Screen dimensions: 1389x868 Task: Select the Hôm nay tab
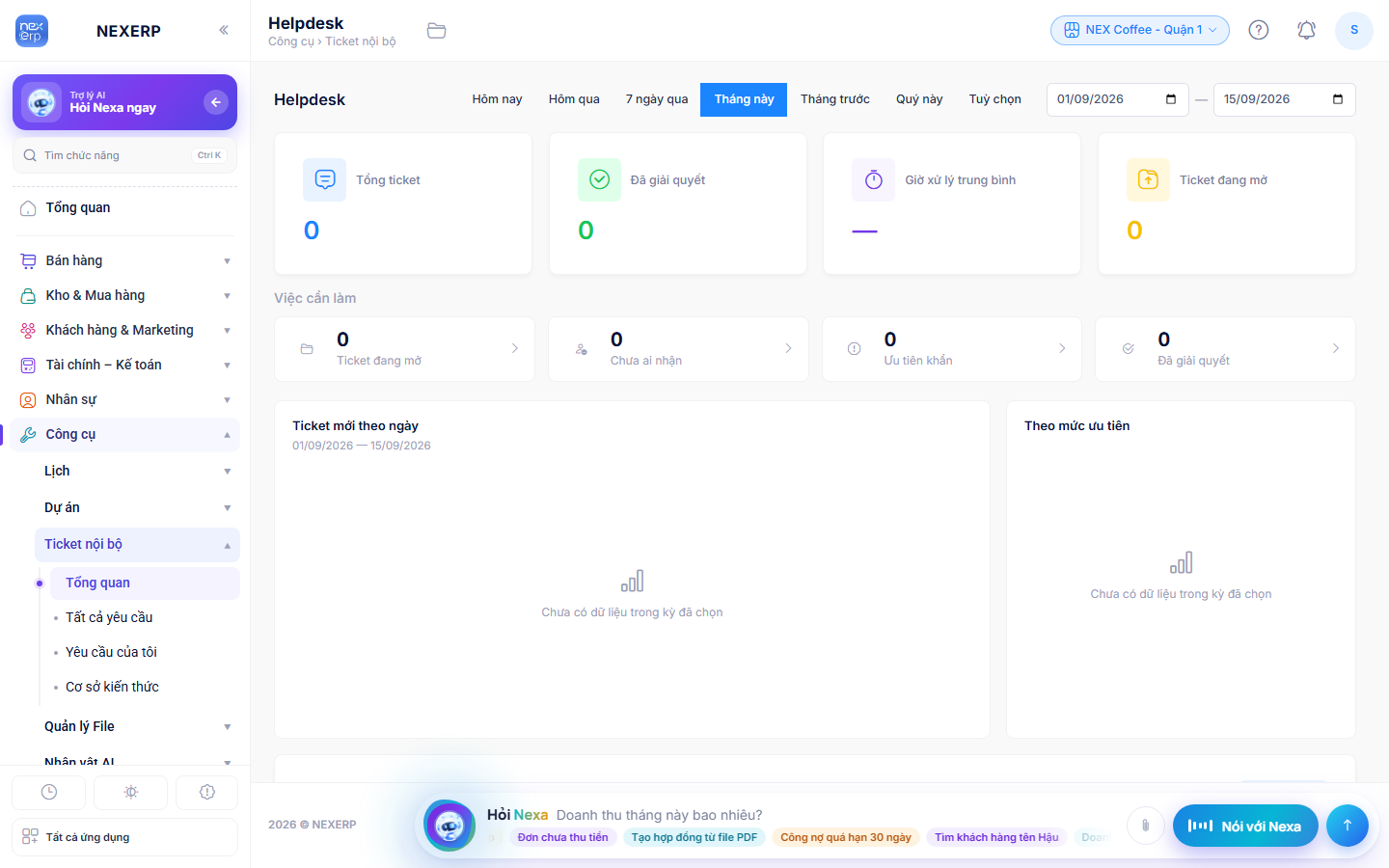(x=497, y=99)
